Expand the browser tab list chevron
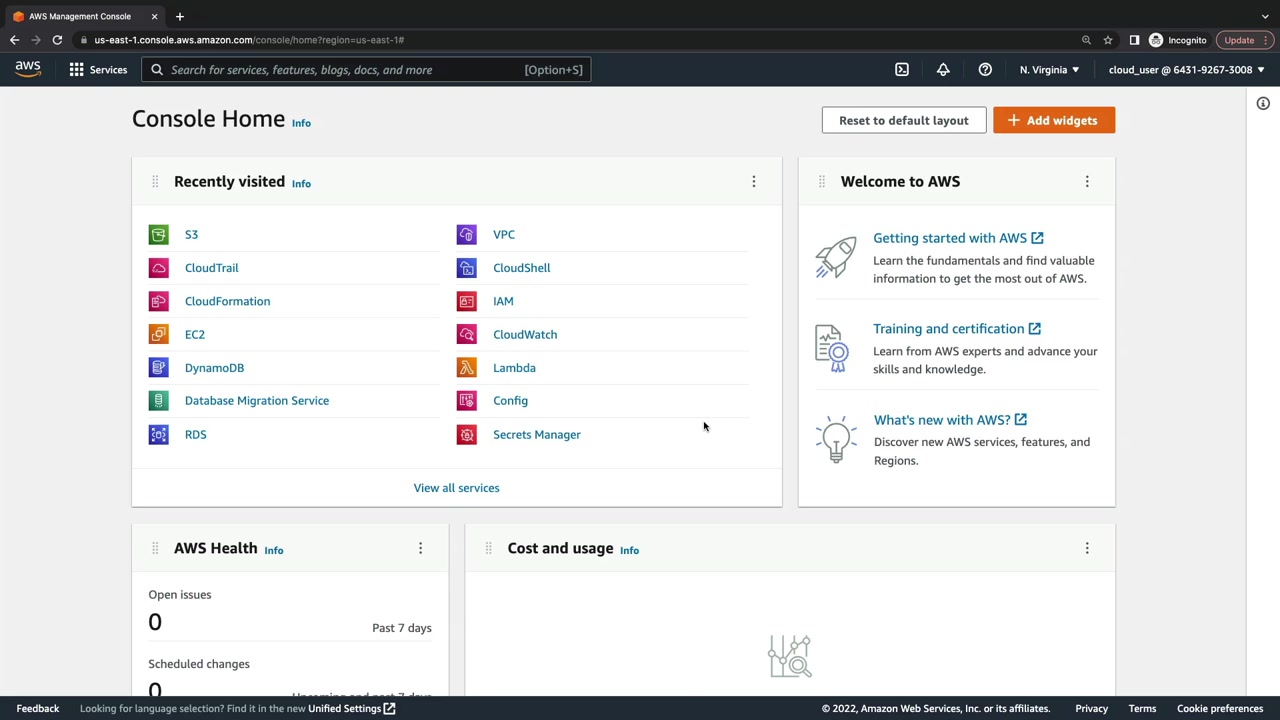The width and height of the screenshot is (1280, 720). 1265,16
